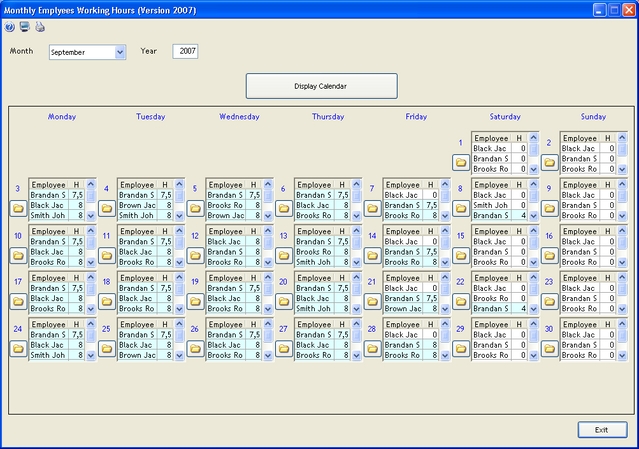The width and height of the screenshot is (639, 449).
Task: Open the folder for day 22
Action: click(461, 302)
